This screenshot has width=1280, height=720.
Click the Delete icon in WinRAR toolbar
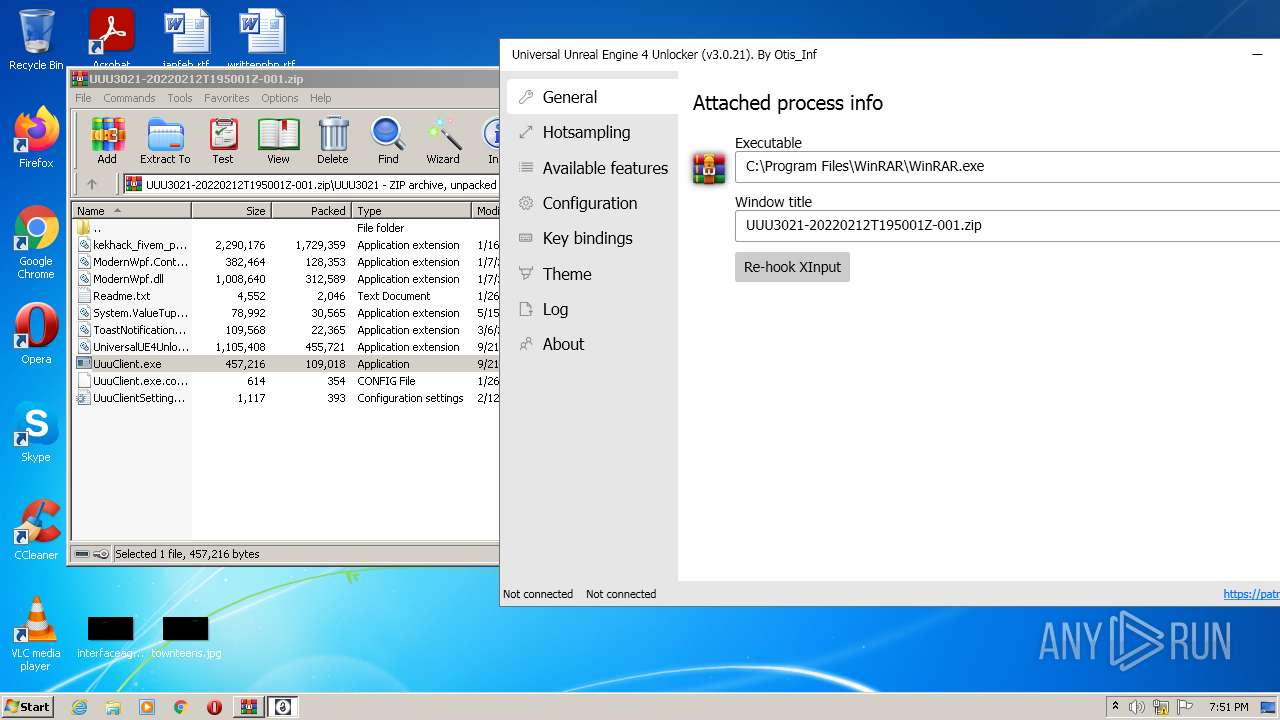pyautogui.click(x=333, y=140)
